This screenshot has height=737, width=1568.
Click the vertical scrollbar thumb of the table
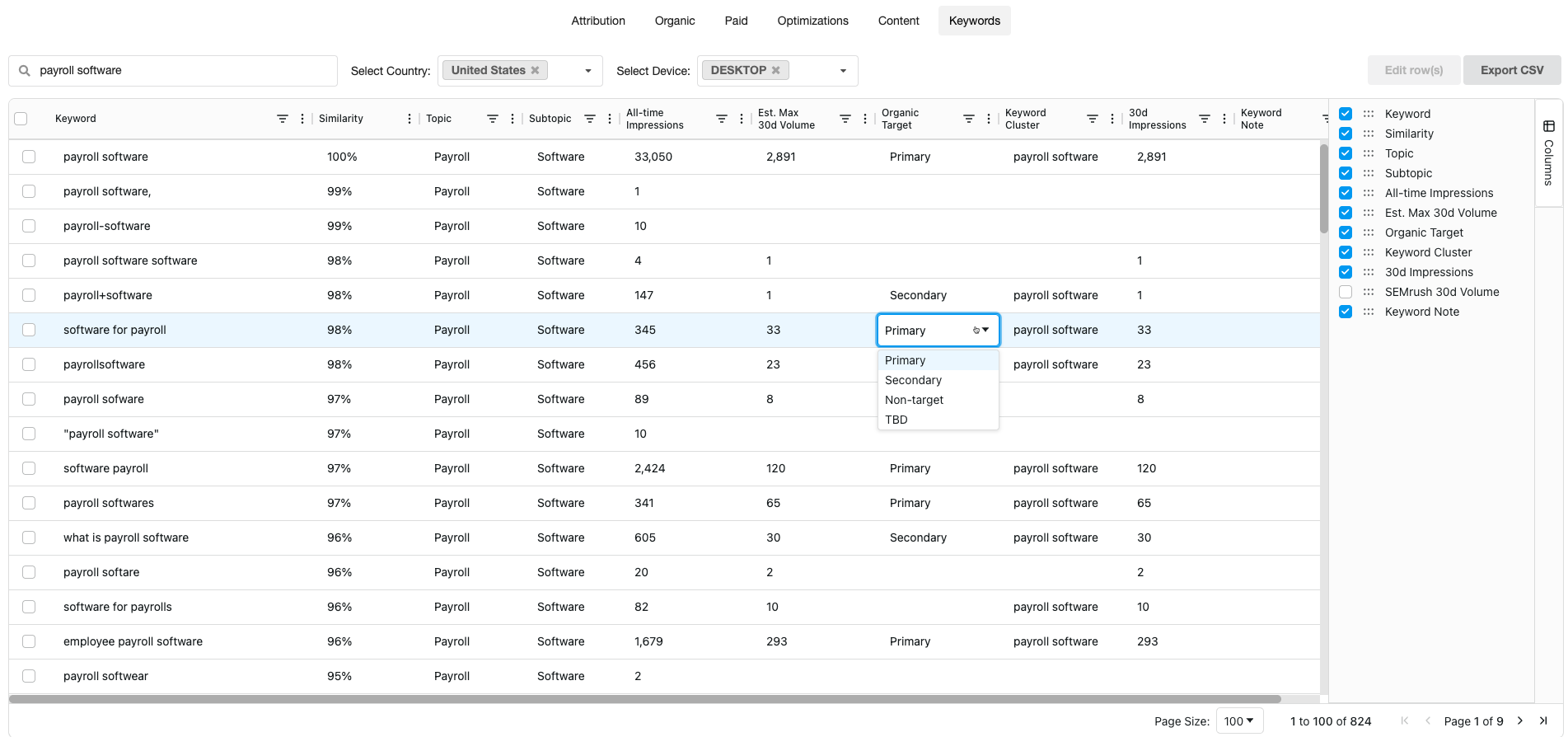tap(1323, 189)
